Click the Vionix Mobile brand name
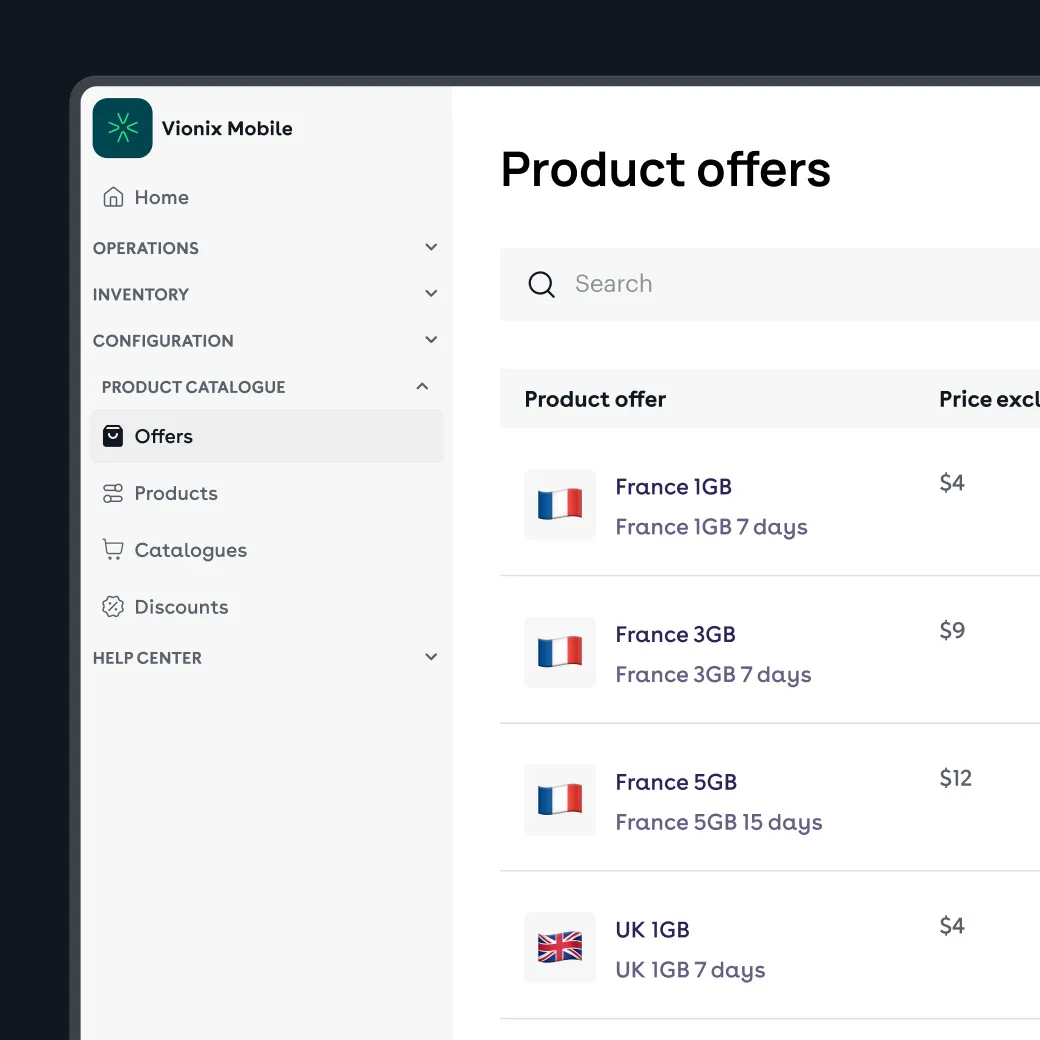 [x=227, y=128]
